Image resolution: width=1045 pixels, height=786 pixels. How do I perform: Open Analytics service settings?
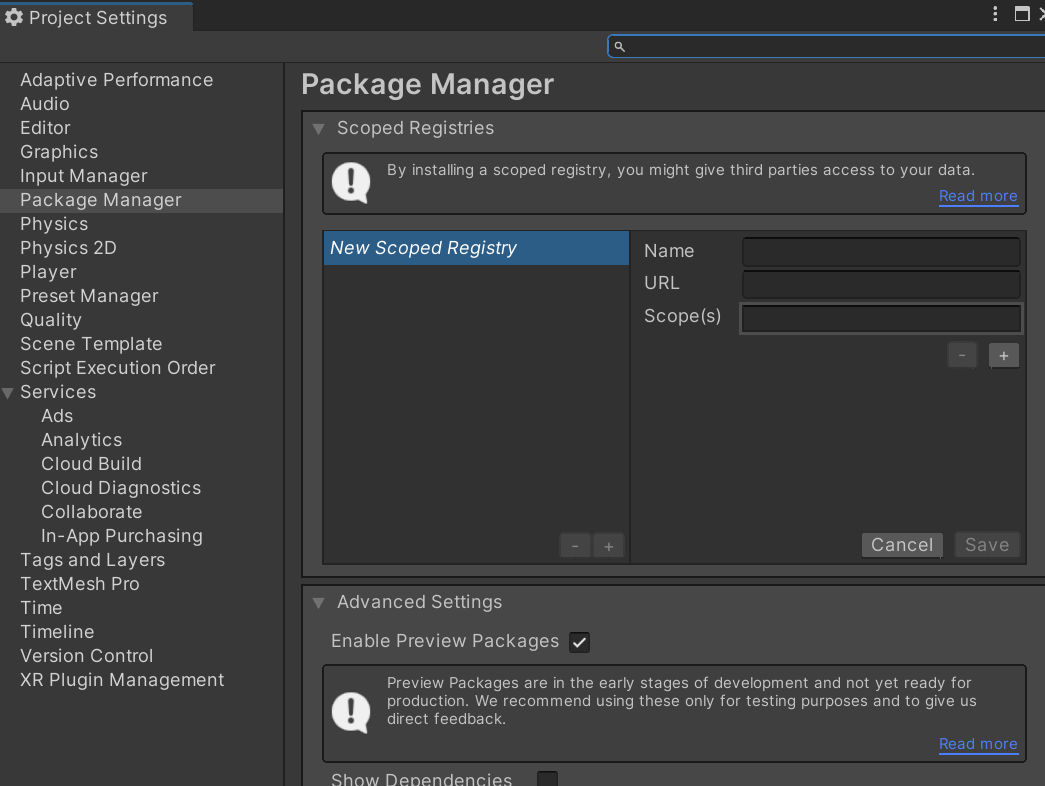pos(82,440)
